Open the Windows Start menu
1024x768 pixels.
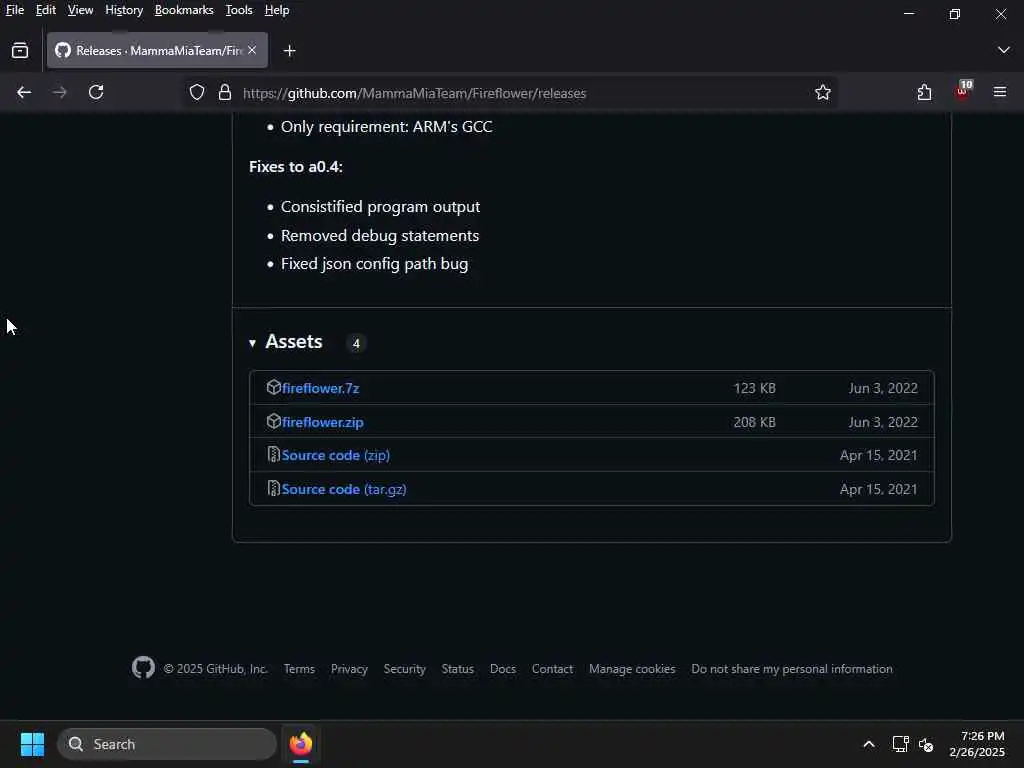(32, 744)
